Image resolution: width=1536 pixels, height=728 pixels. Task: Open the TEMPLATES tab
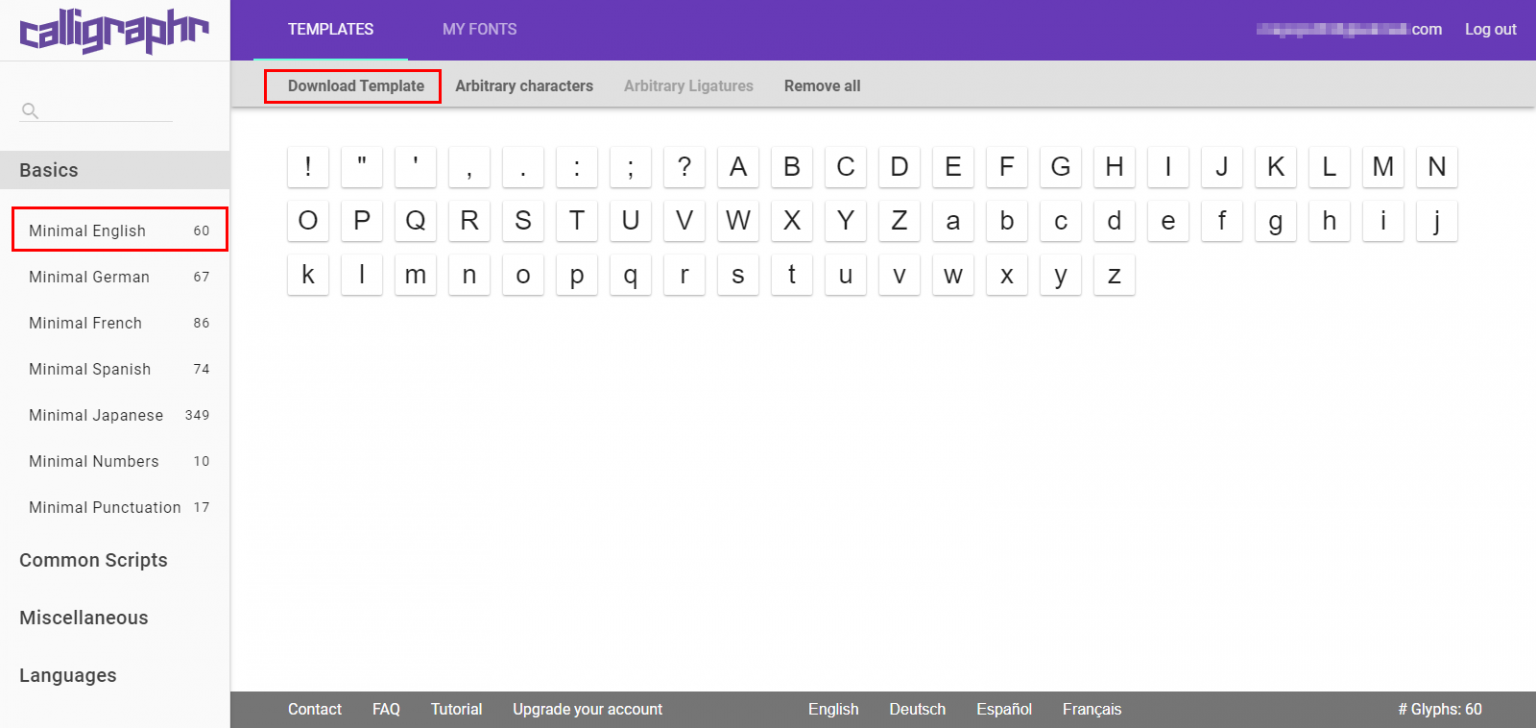[330, 29]
